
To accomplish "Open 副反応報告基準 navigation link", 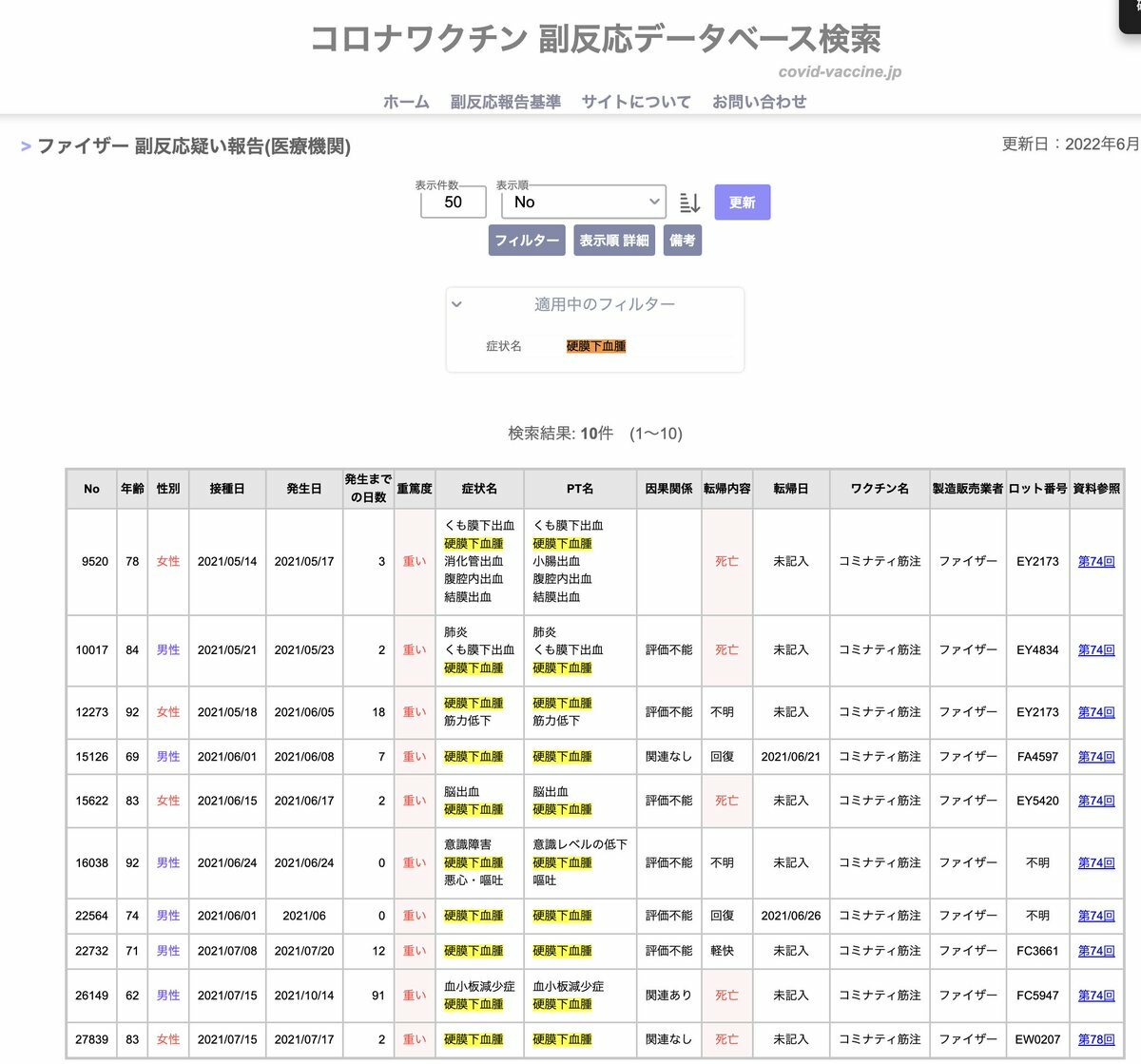I will (x=505, y=102).
